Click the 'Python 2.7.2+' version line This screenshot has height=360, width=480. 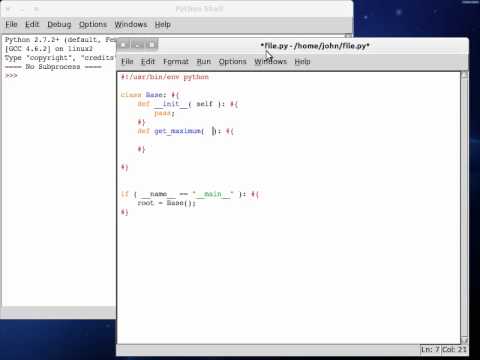pyautogui.click(x=60, y=40)
